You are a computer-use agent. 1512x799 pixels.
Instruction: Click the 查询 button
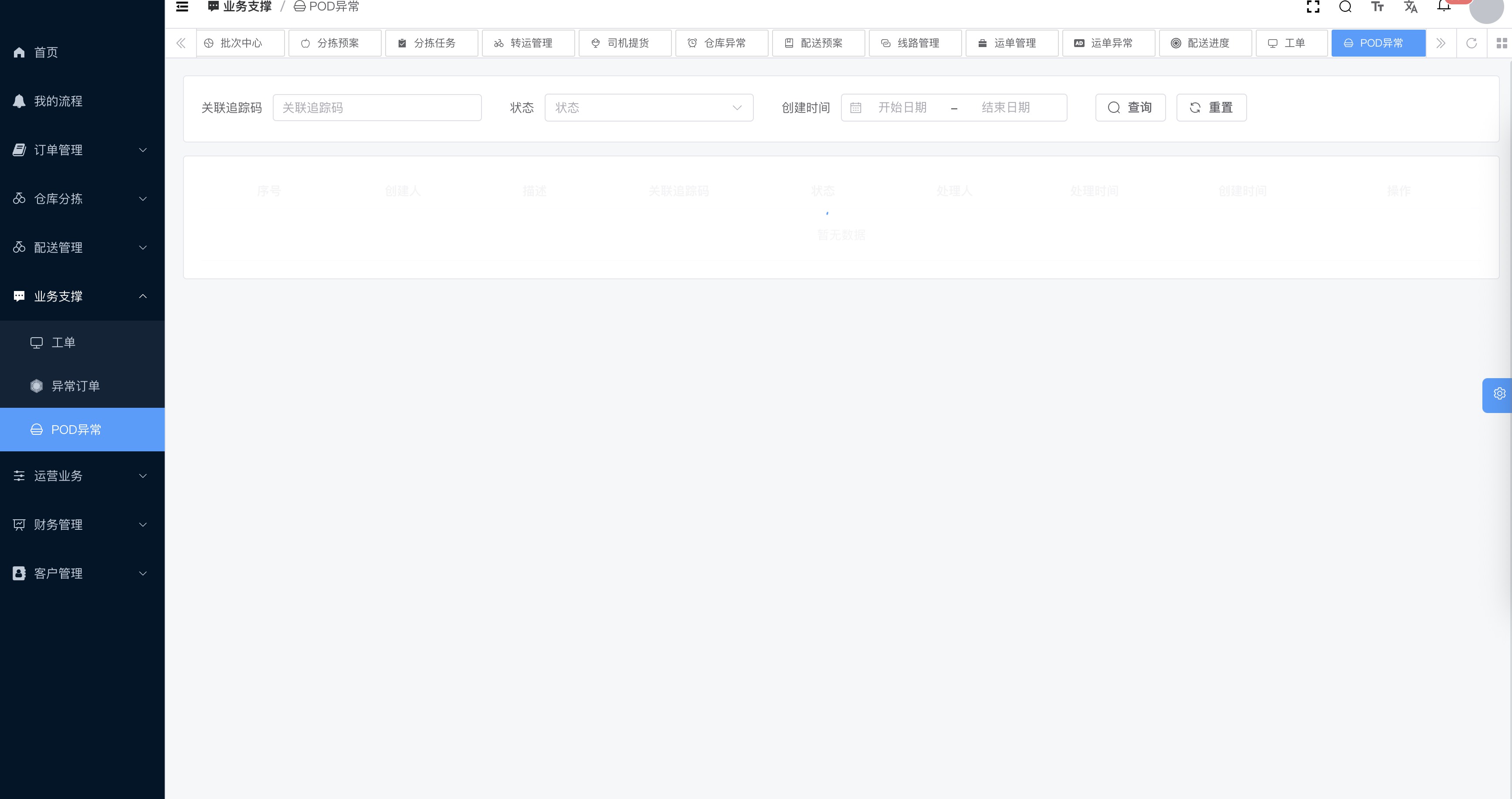(1130, 108)
